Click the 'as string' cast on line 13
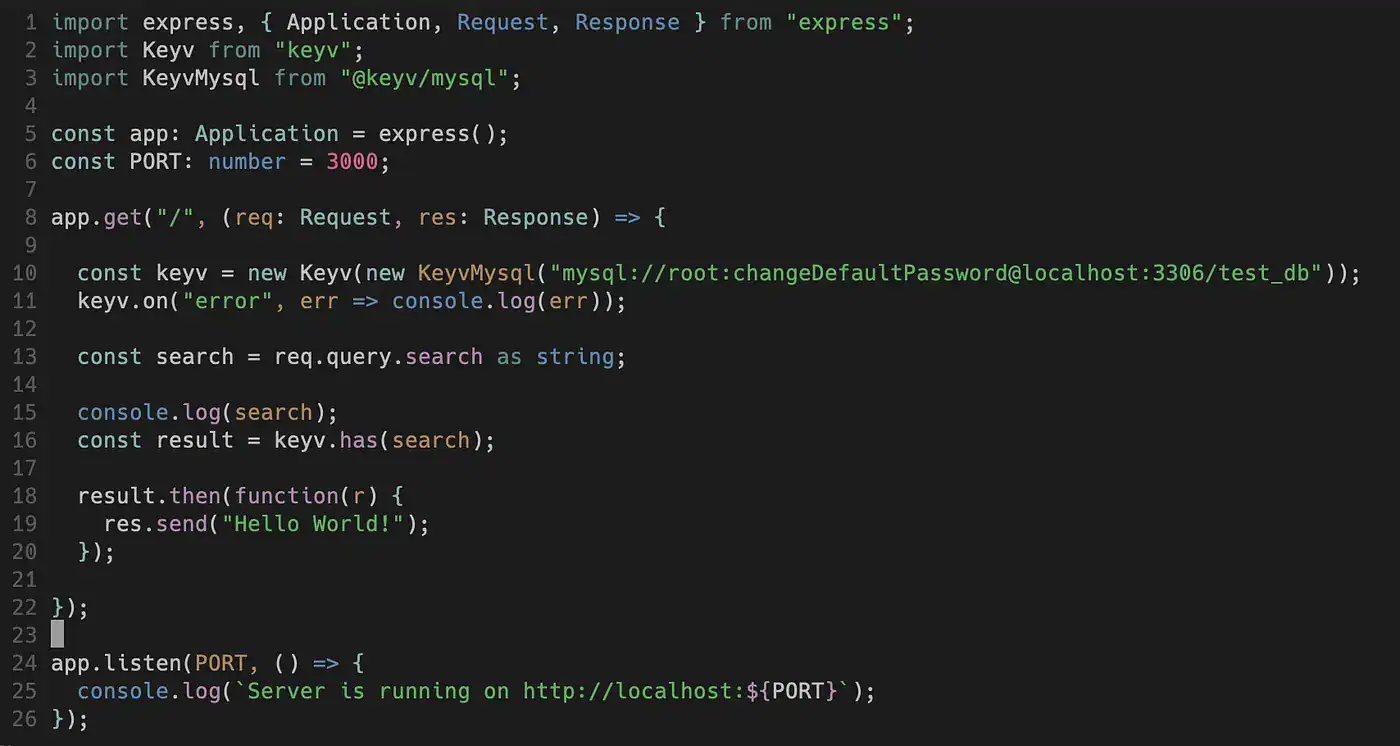Viewport: 1400px width, 746px height. [555, 357]
